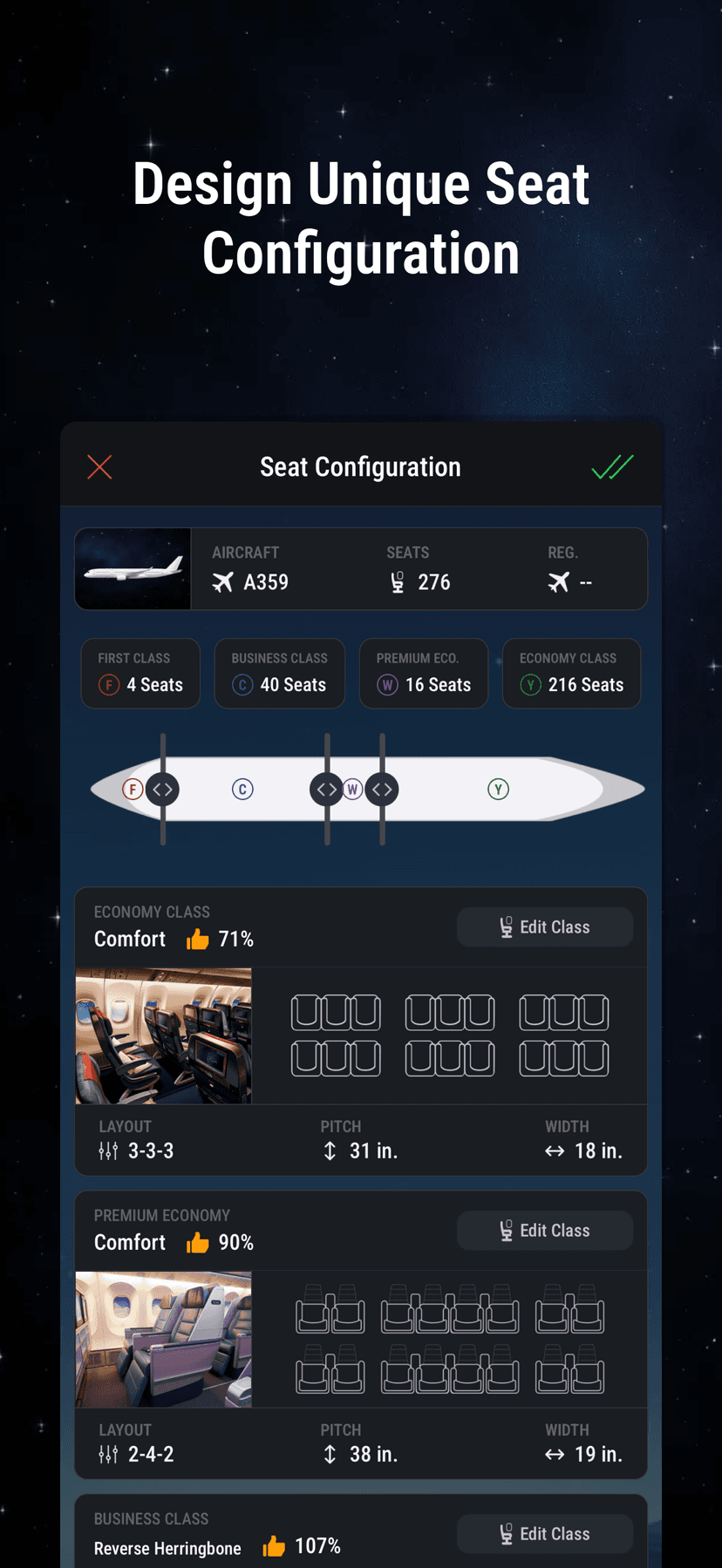Click the registration airplane icon showing --
Viewport: 722px width, 1568px height.
click(561, 582)
